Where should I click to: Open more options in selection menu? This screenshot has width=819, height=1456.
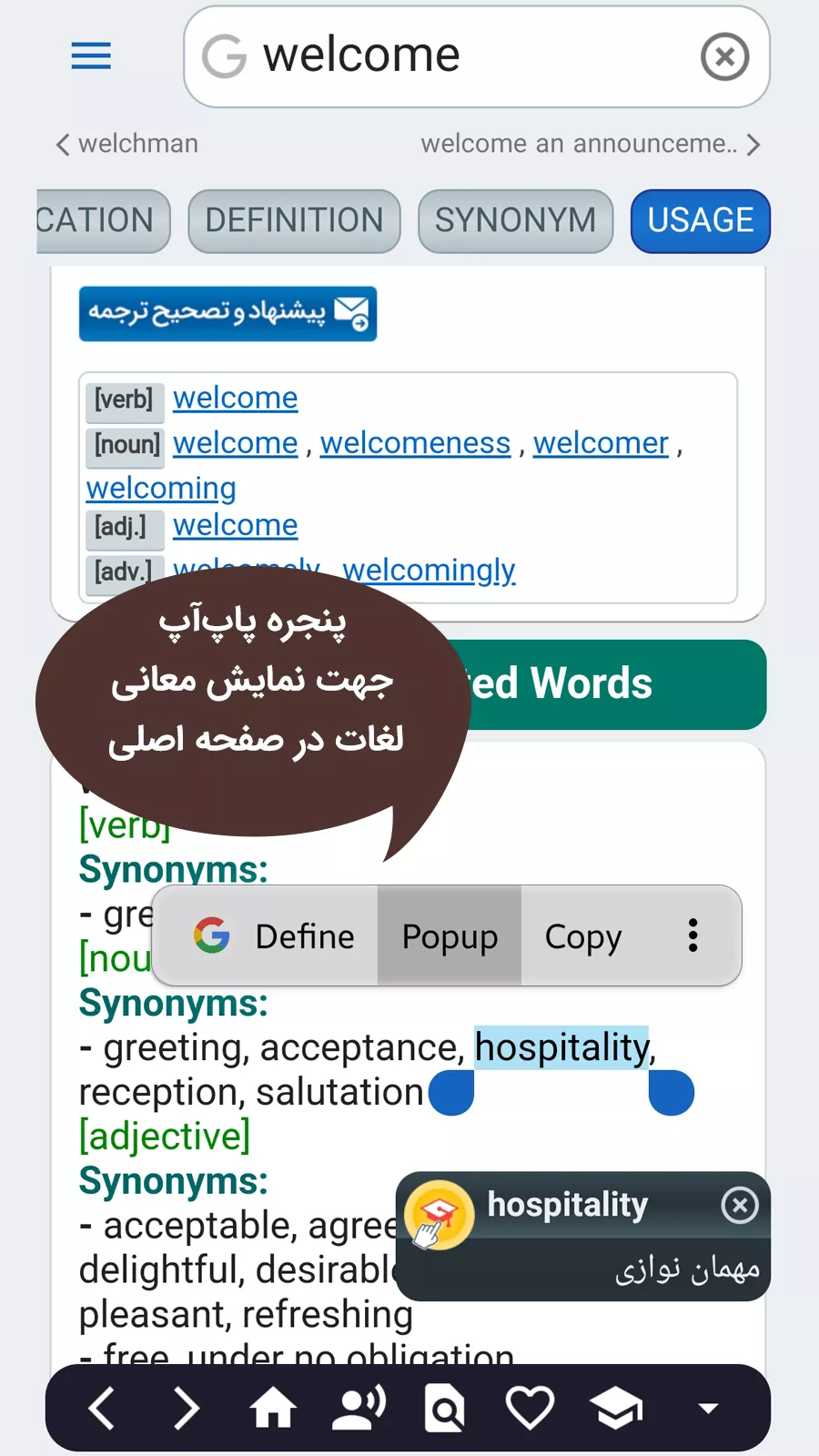pyautogui.click(x=693, y=935)
